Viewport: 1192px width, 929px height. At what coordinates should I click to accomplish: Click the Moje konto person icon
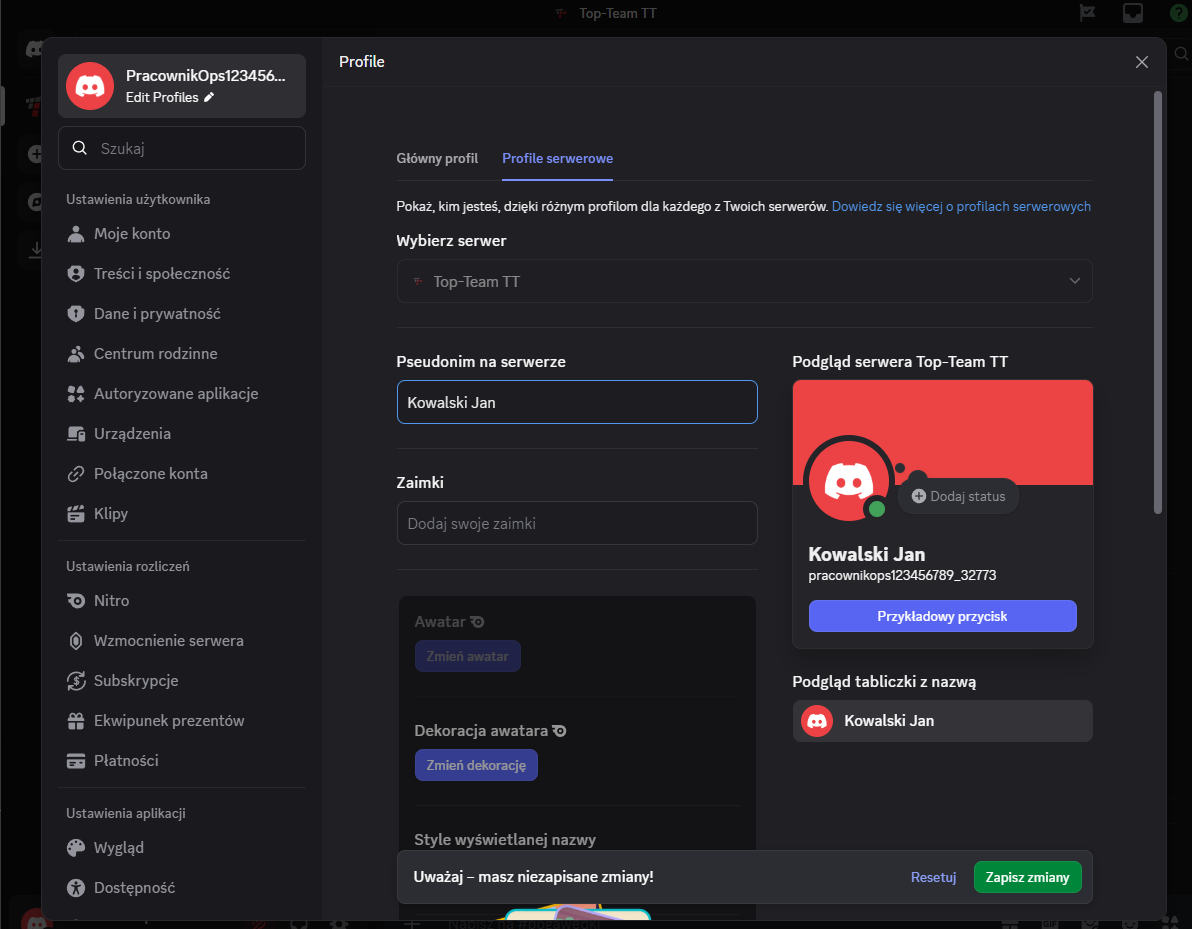tap(76, 233)
